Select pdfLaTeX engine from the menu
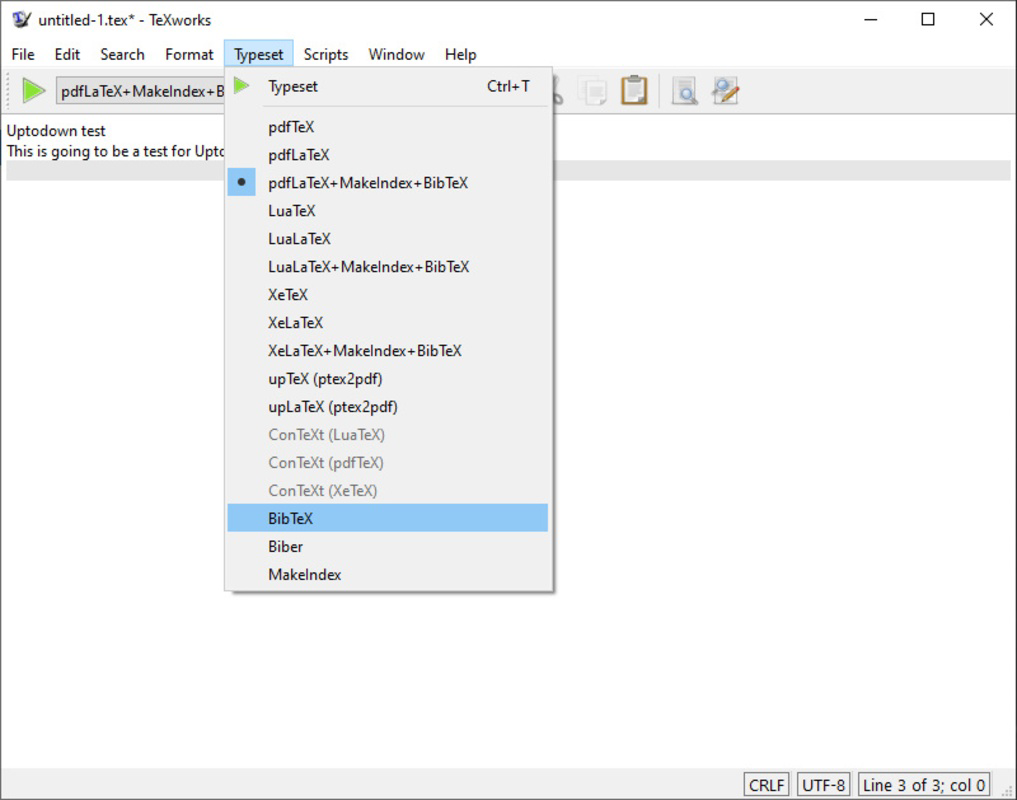 [388, 155]
